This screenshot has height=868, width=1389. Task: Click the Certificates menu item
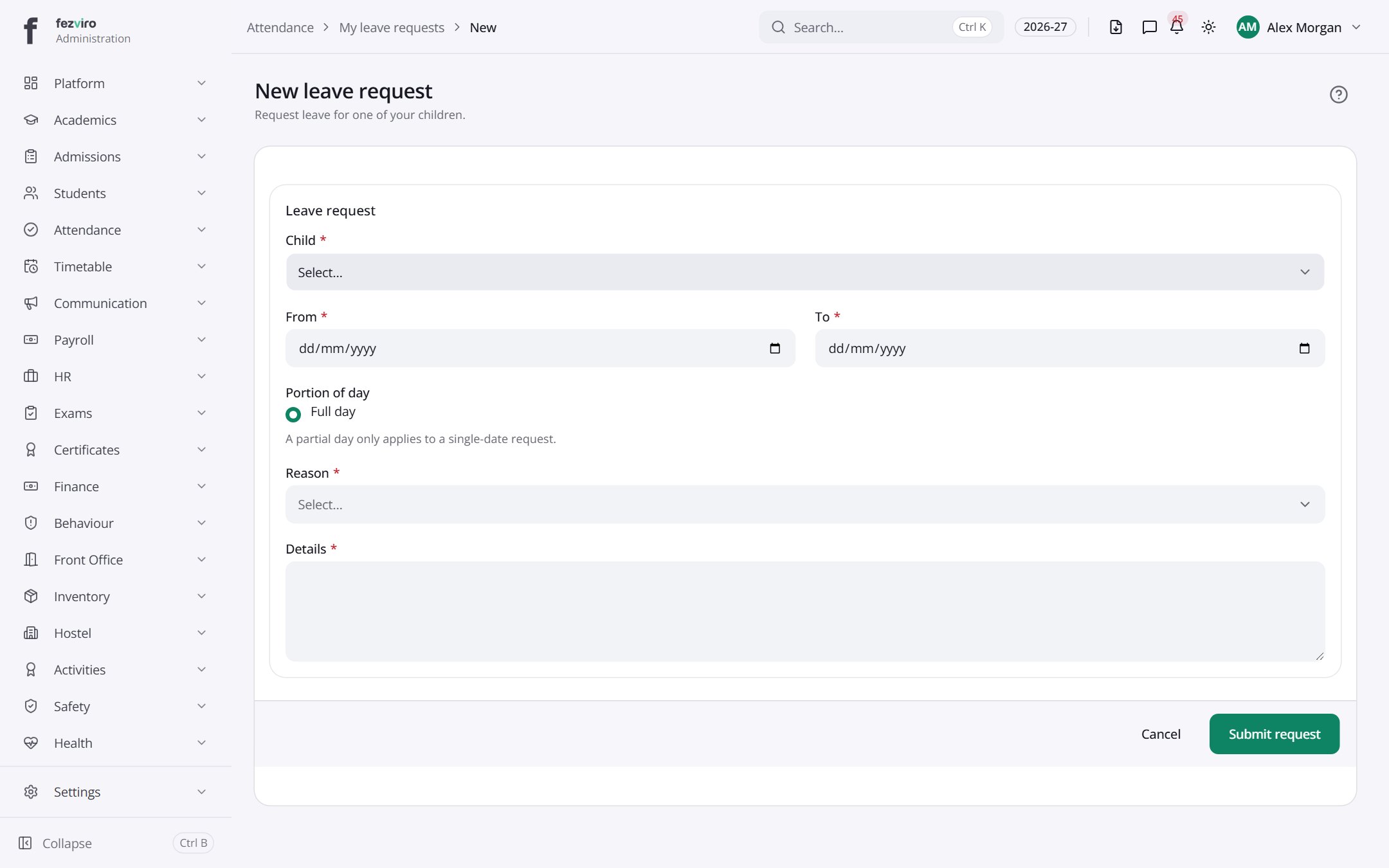pos(116,449)
